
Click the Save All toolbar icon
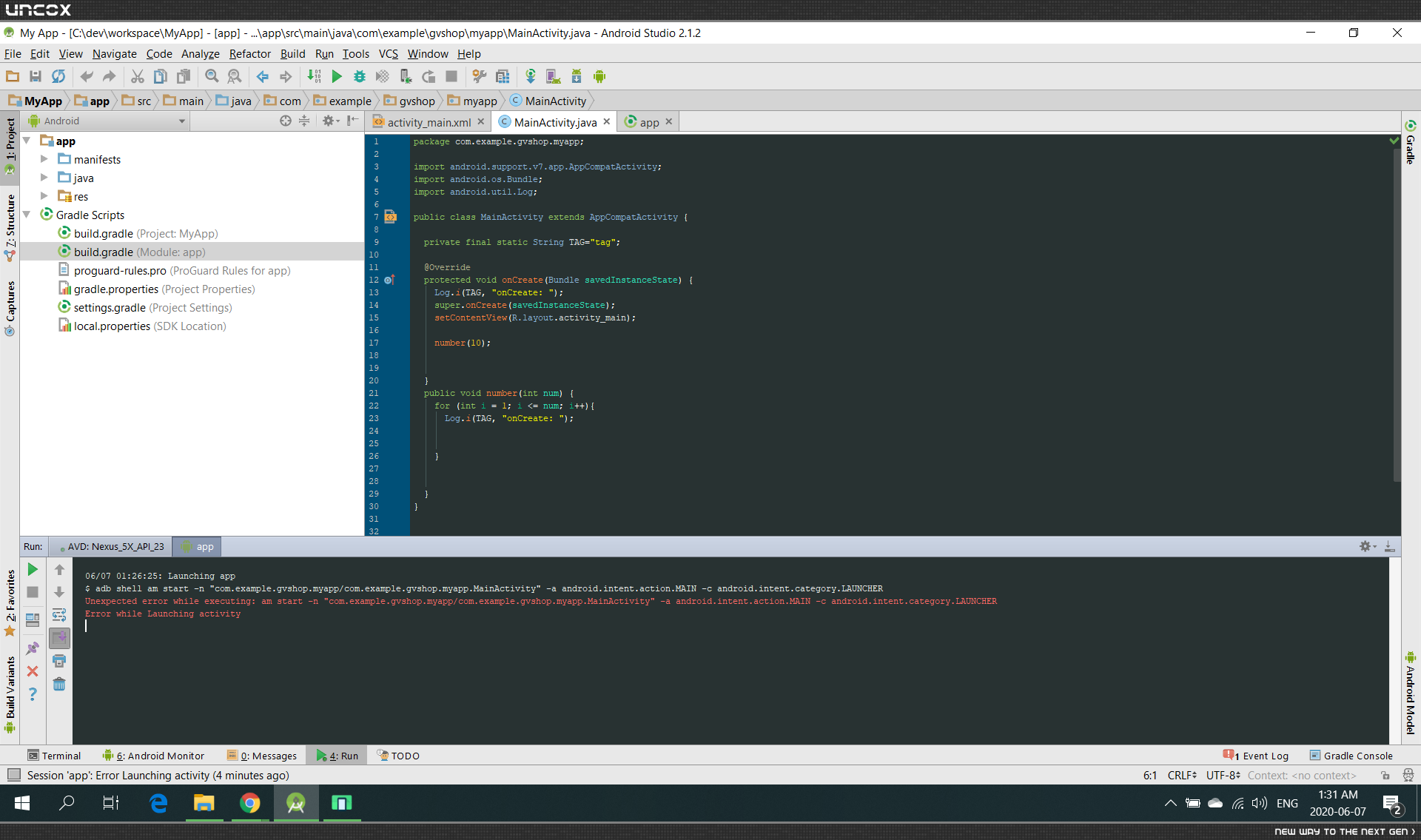click(x=35, y=76)
